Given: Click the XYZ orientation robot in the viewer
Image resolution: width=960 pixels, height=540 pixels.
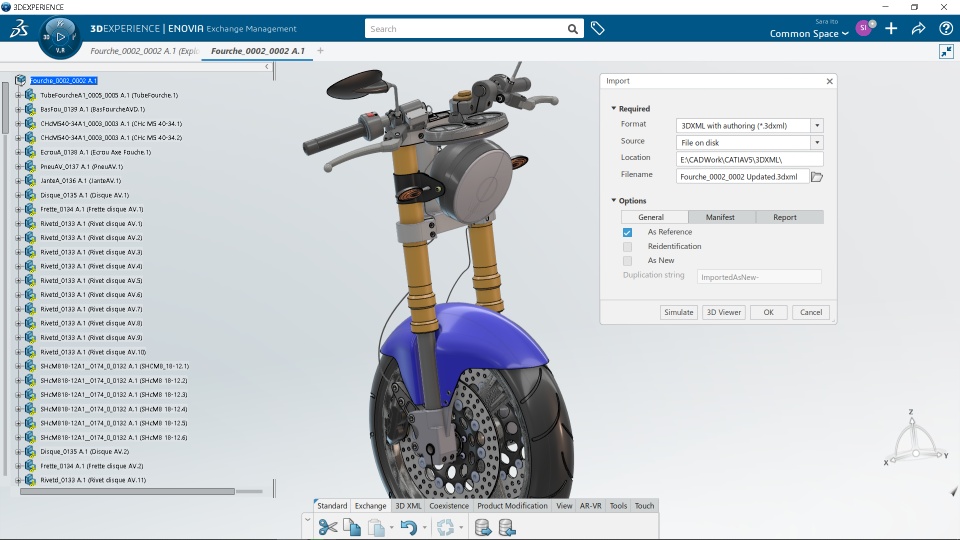Looking at the screenshot, I should click(x=915, y=438).
